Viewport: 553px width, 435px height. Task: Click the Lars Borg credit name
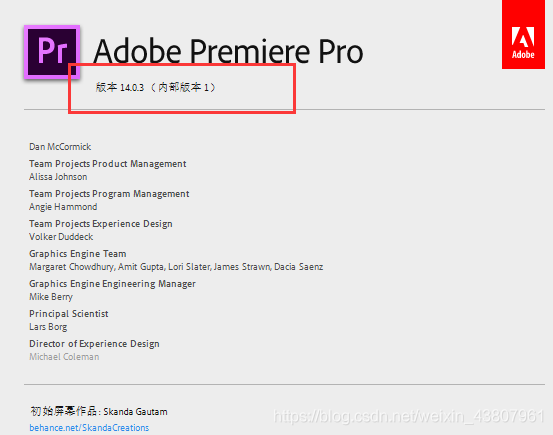(x=48, y=327)
